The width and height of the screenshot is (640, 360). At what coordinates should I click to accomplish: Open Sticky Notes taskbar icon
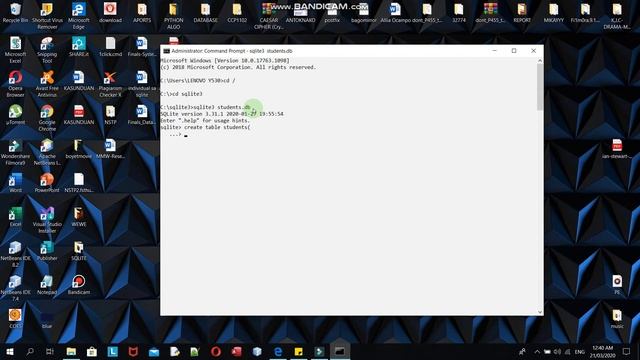coord(298,351)
